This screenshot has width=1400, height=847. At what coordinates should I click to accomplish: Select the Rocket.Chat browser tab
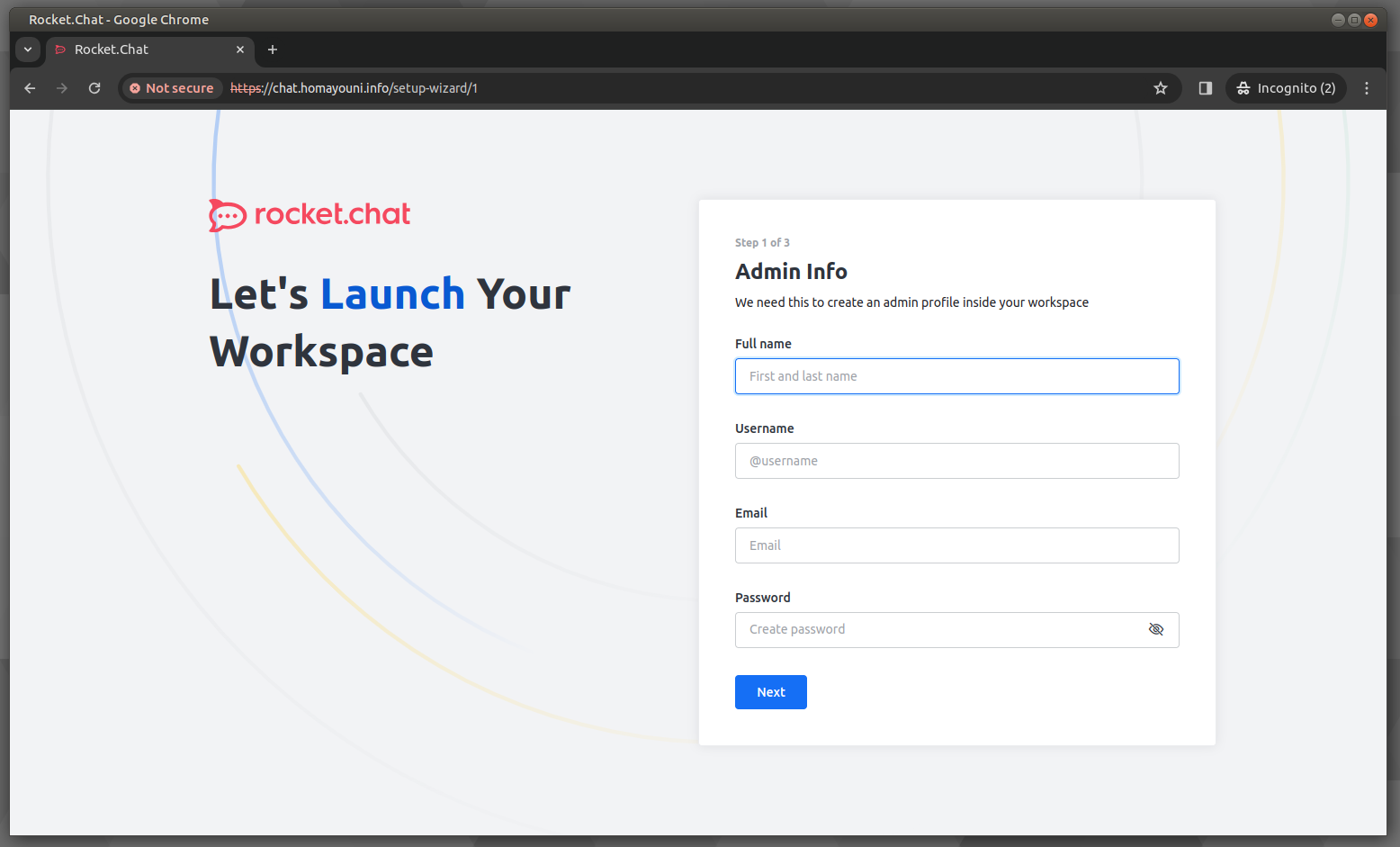pyautogui.click(x=150, y=50)
